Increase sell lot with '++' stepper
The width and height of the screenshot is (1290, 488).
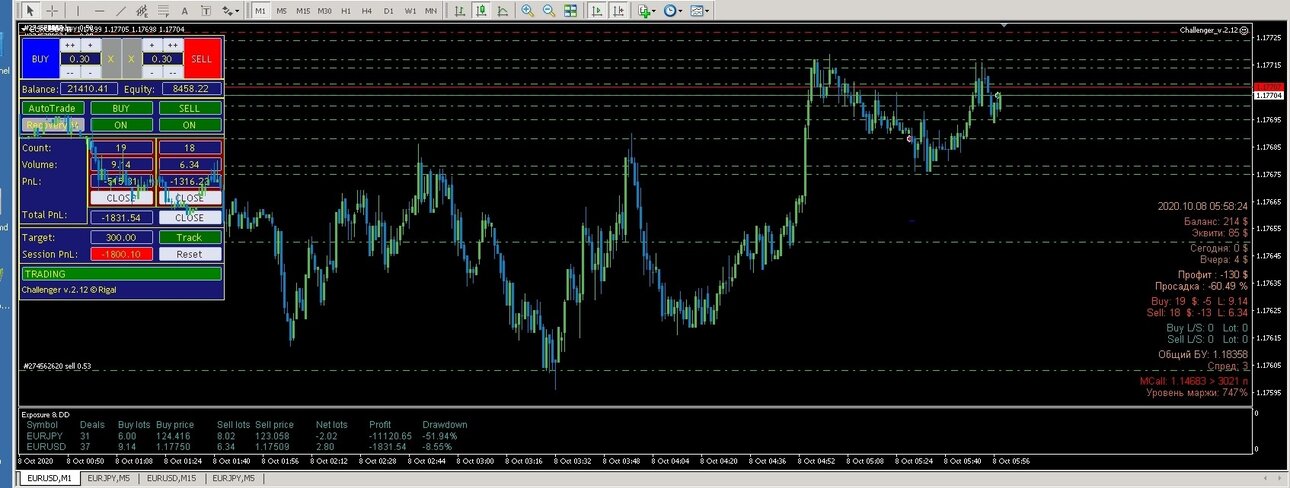pyautogui.click(x=172, y=46)
